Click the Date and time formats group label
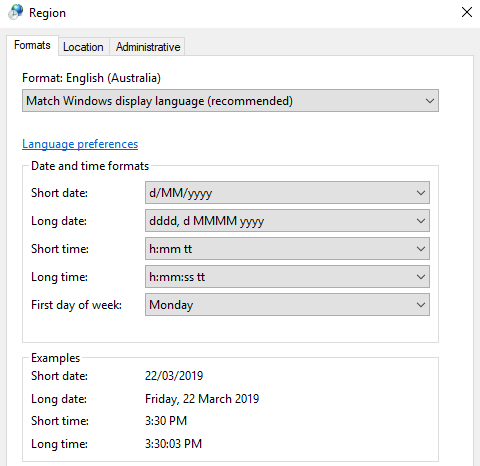This screenshot has height=466, width=480. 90,166
